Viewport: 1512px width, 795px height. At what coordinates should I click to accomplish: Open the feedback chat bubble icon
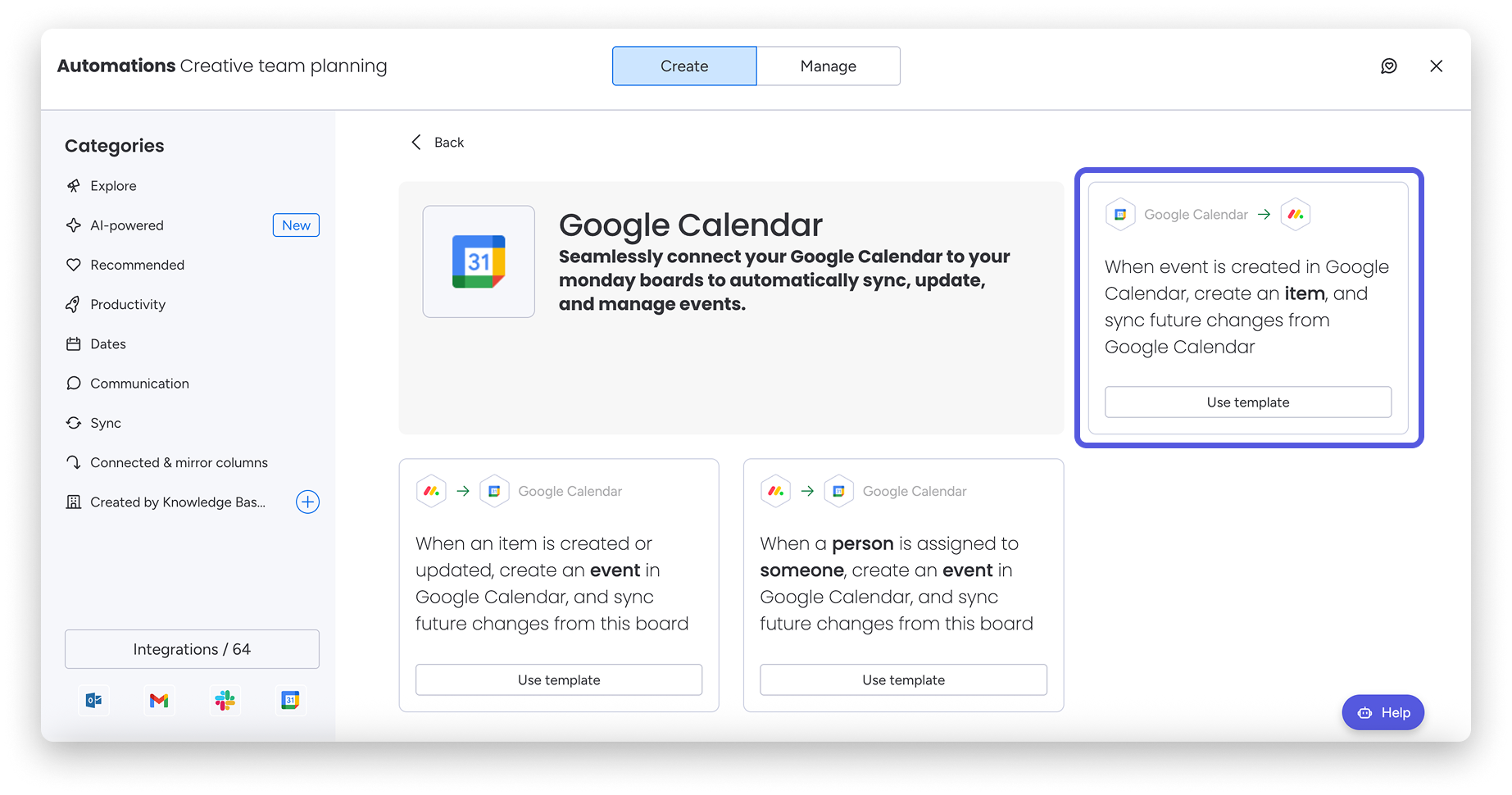point(1388,66)
